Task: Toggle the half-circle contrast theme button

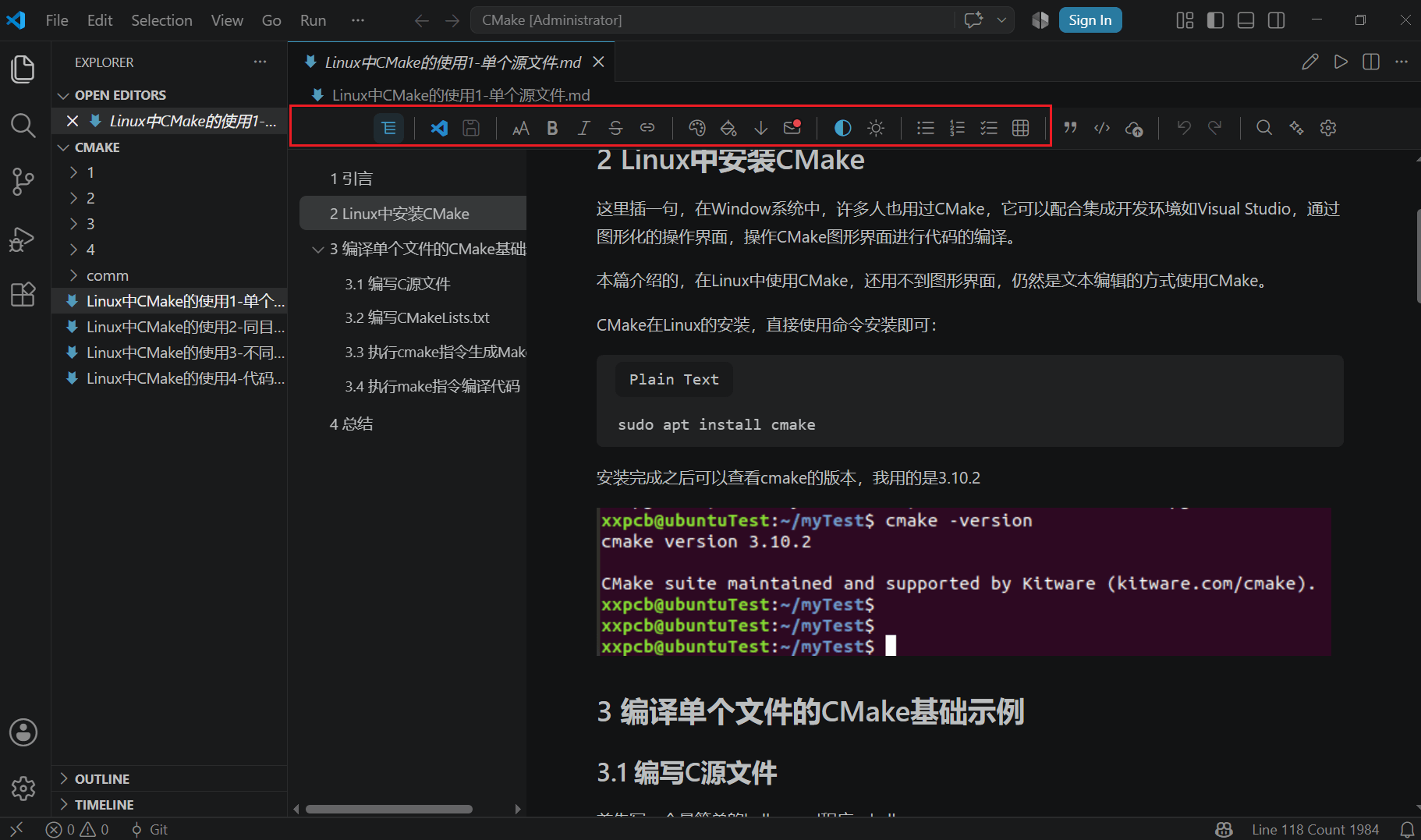Action: click(x=843, y=128)
